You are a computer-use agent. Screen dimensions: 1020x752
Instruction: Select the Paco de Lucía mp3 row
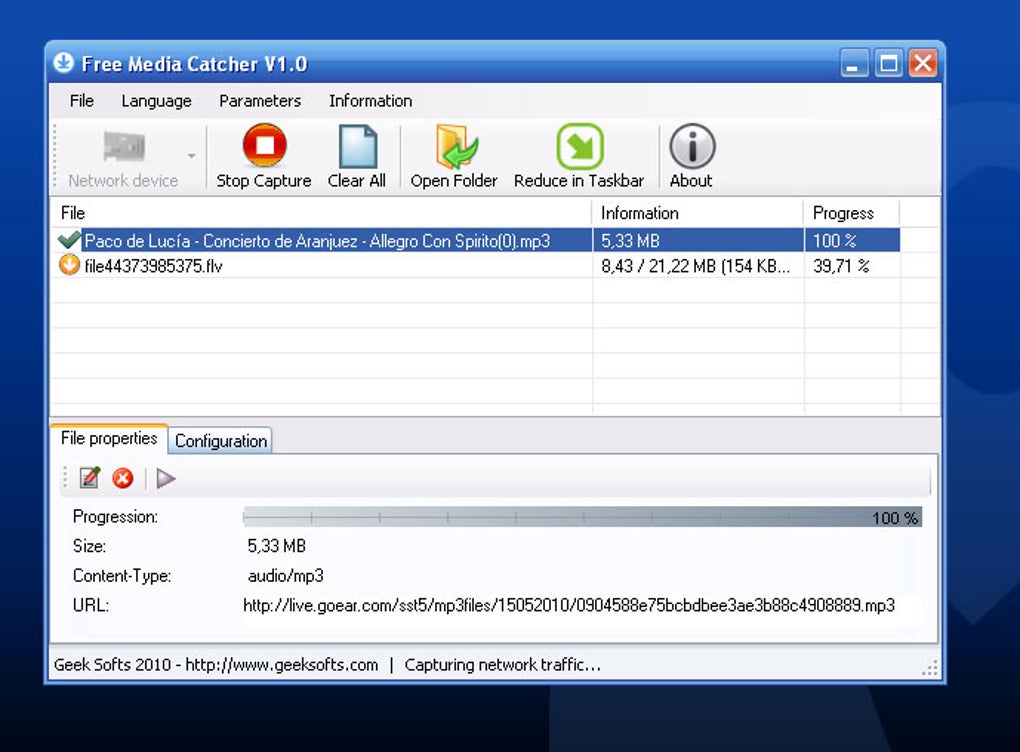coord(476,241)
